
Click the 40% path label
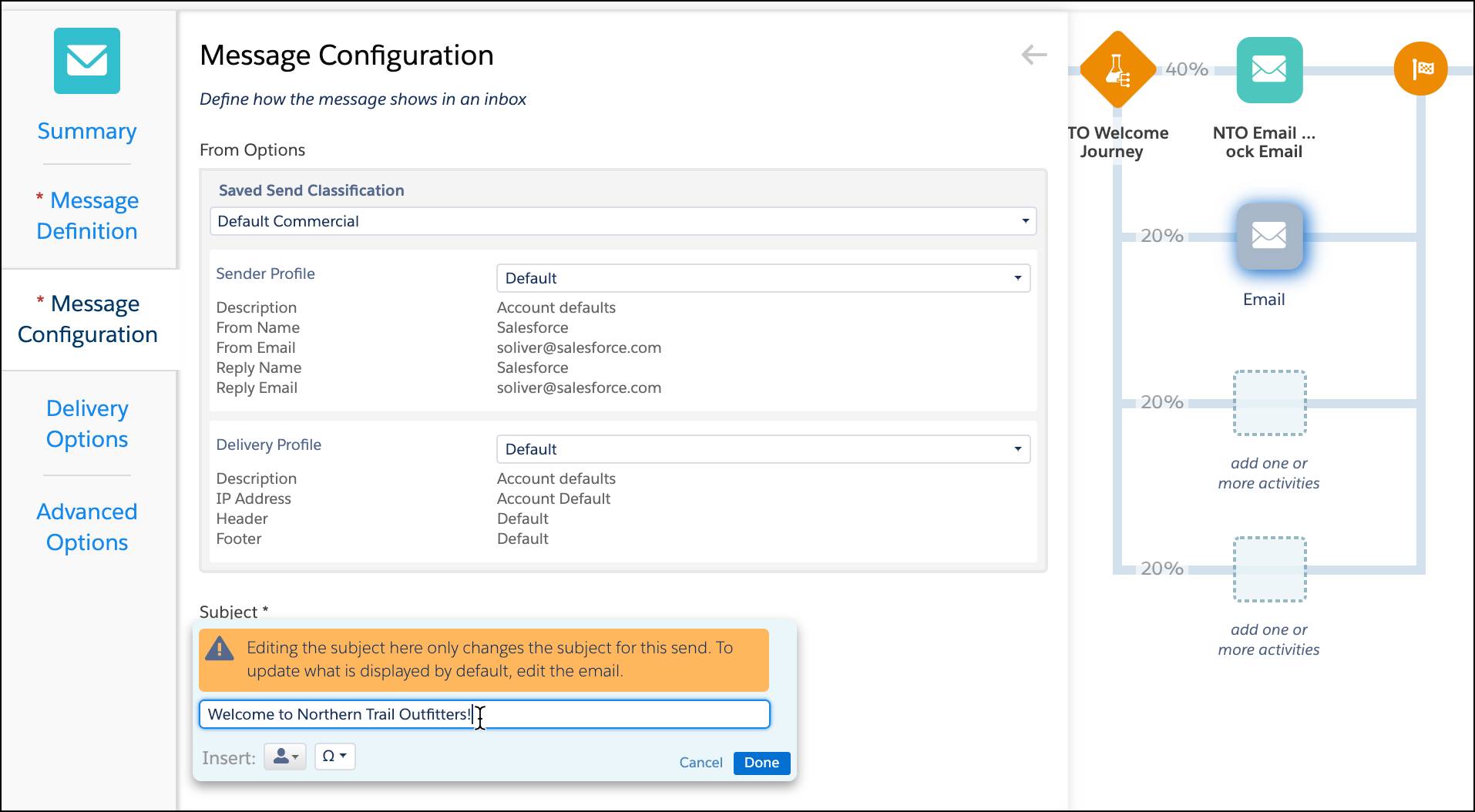(x=1187, y=69)
